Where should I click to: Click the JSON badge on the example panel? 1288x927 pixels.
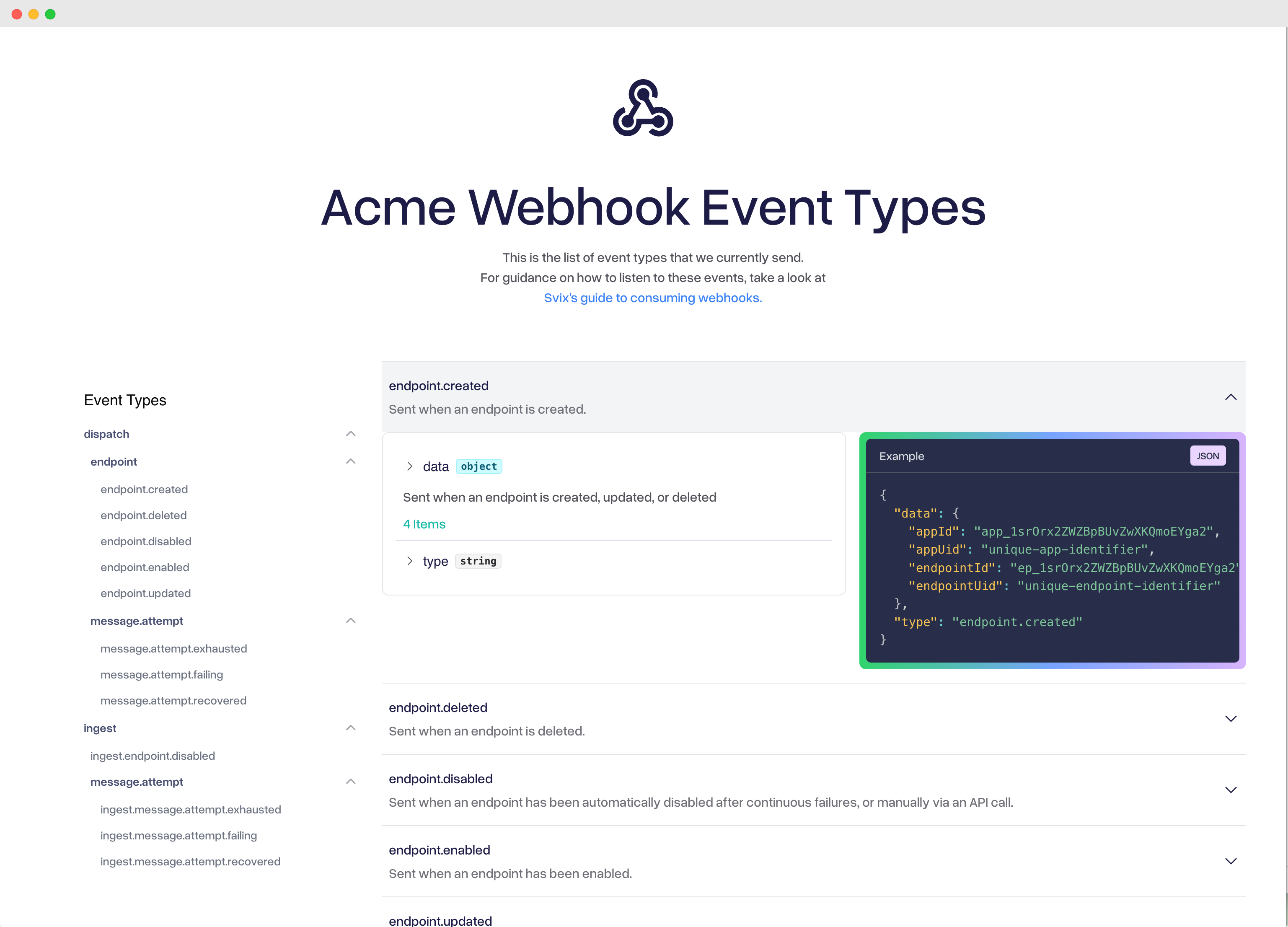(1208, 456)
